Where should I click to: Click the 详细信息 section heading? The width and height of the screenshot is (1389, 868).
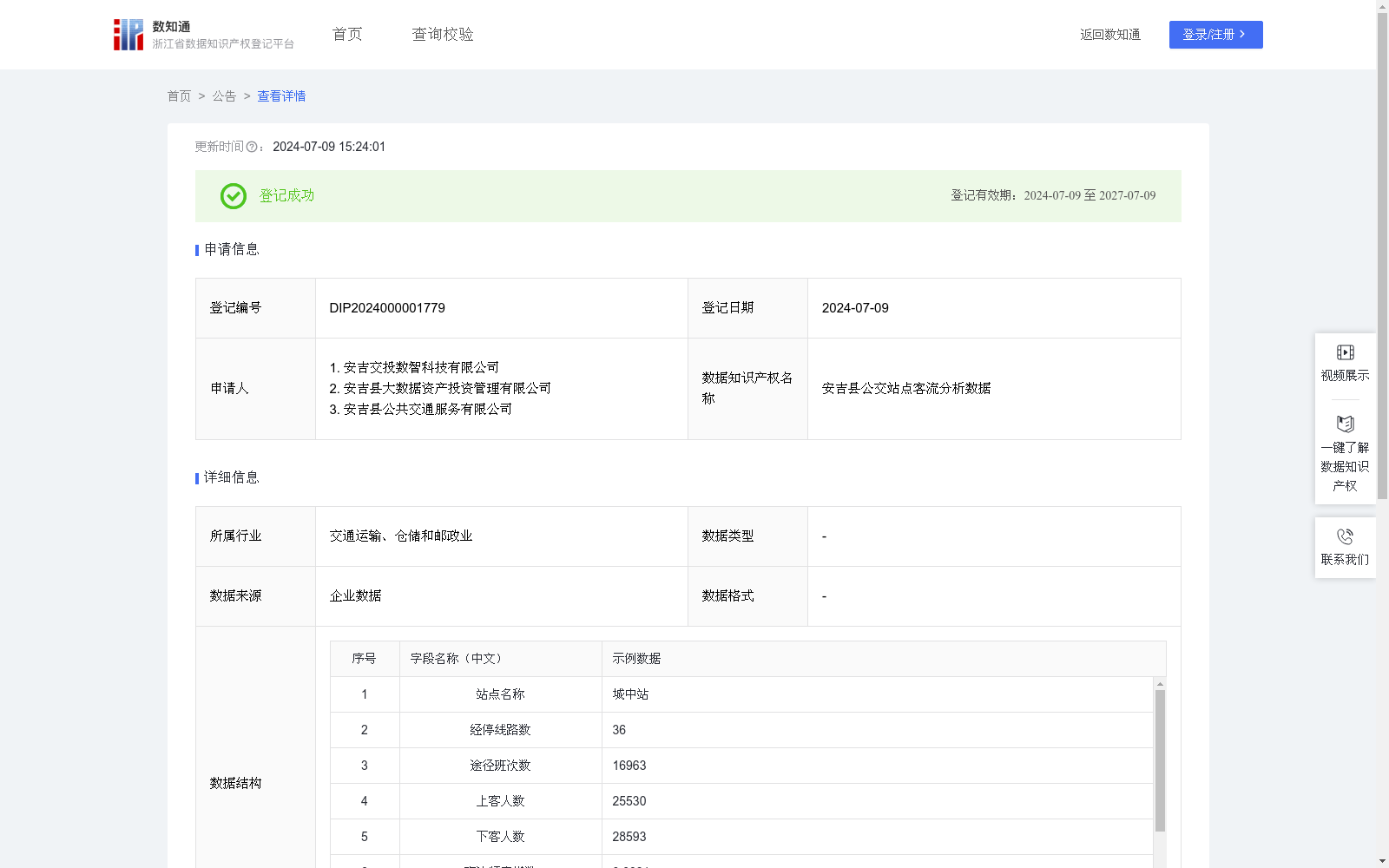click(232, 478)
